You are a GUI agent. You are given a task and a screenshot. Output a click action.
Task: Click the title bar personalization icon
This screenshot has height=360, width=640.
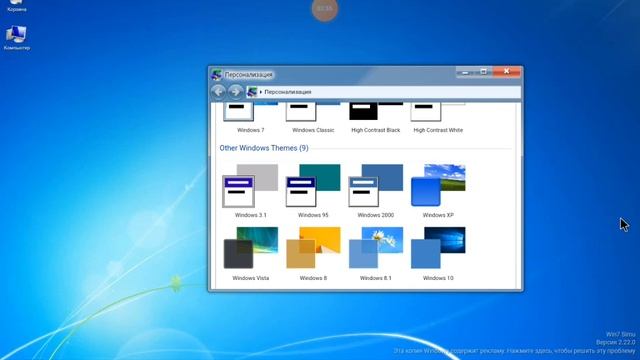pos(216,75)
